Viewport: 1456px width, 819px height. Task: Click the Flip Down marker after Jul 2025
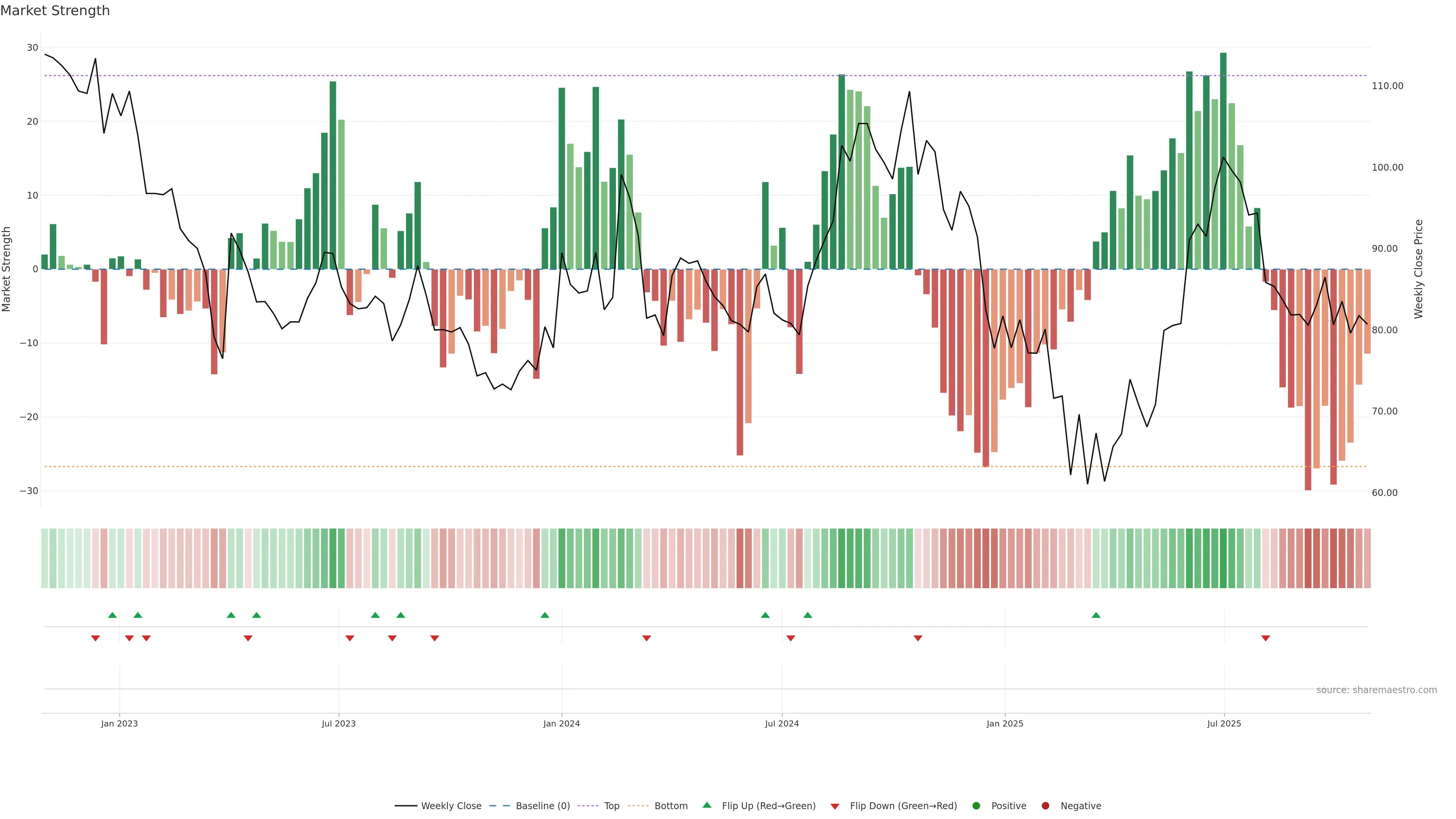(x=1266, y=638)
